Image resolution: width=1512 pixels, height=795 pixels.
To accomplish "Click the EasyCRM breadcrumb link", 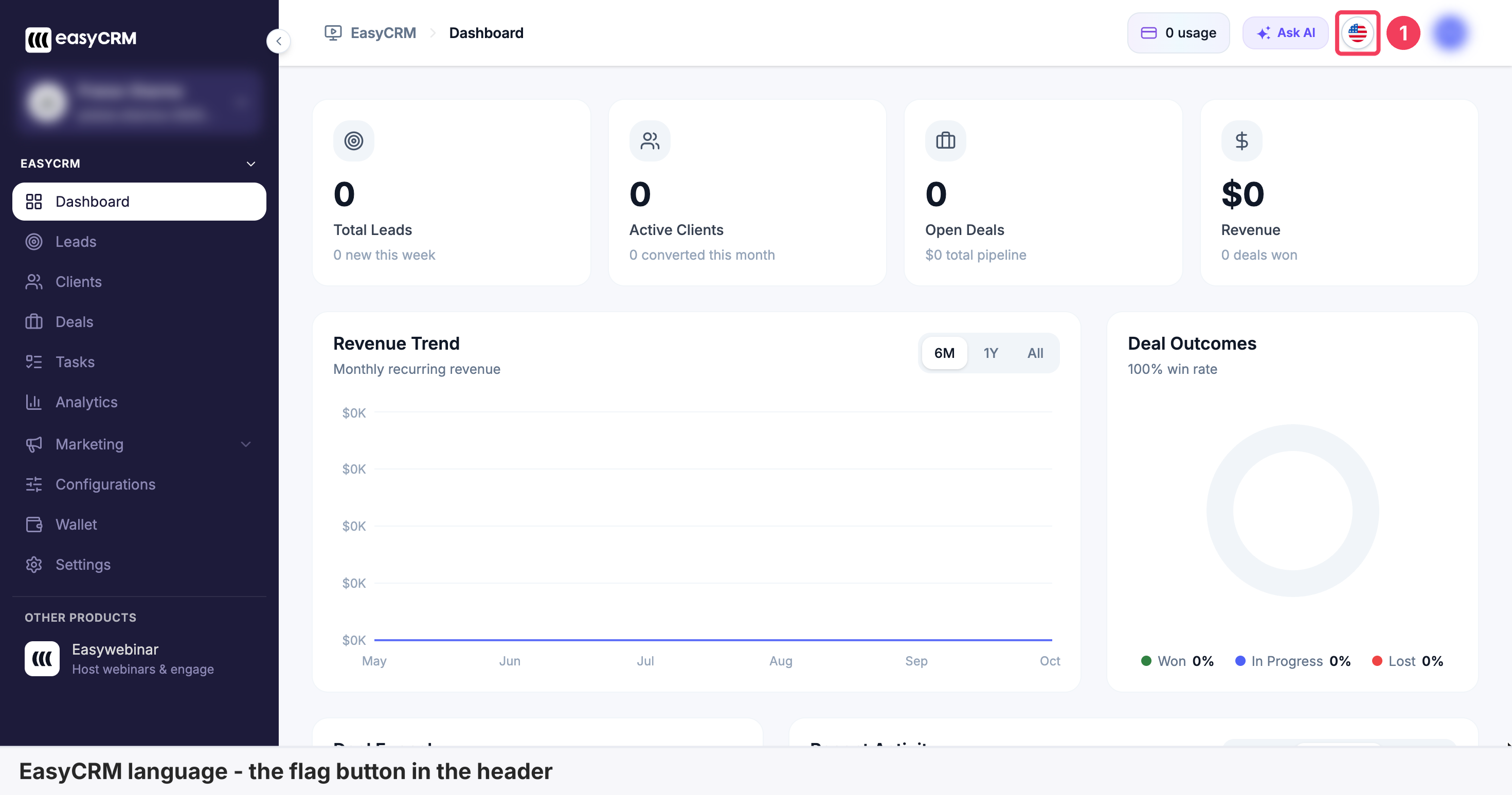I will pyautogui.click(x=383, y=33).
